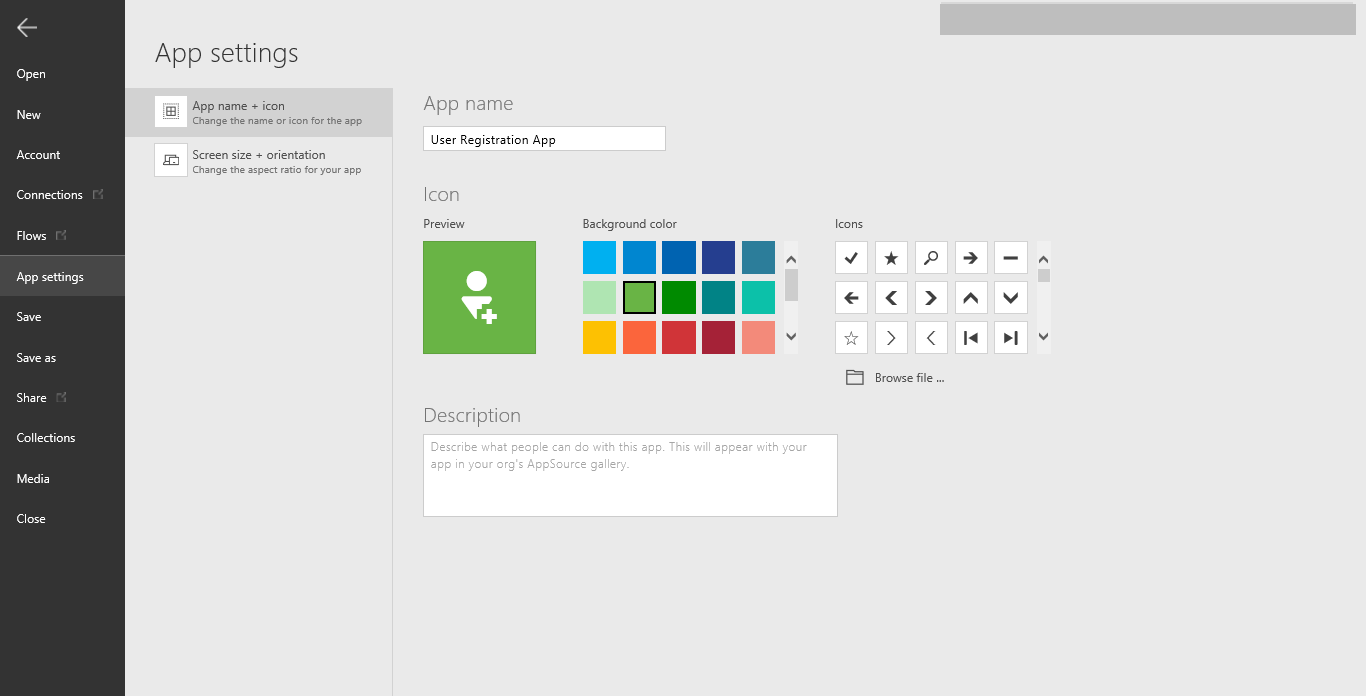This screenshot has width=1366, height=696.
Task: Choose the bright turquoise swatch
Action: tap(758, 297)
